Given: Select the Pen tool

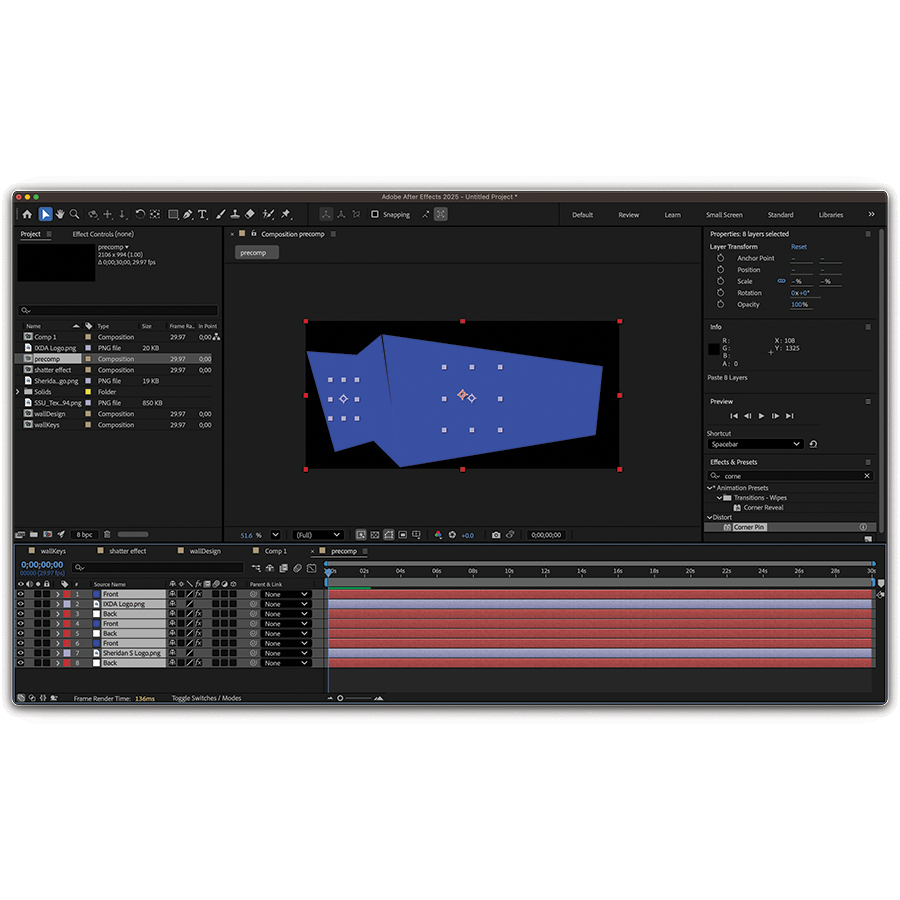Looking at the screenshot, I should click(188, 214).
